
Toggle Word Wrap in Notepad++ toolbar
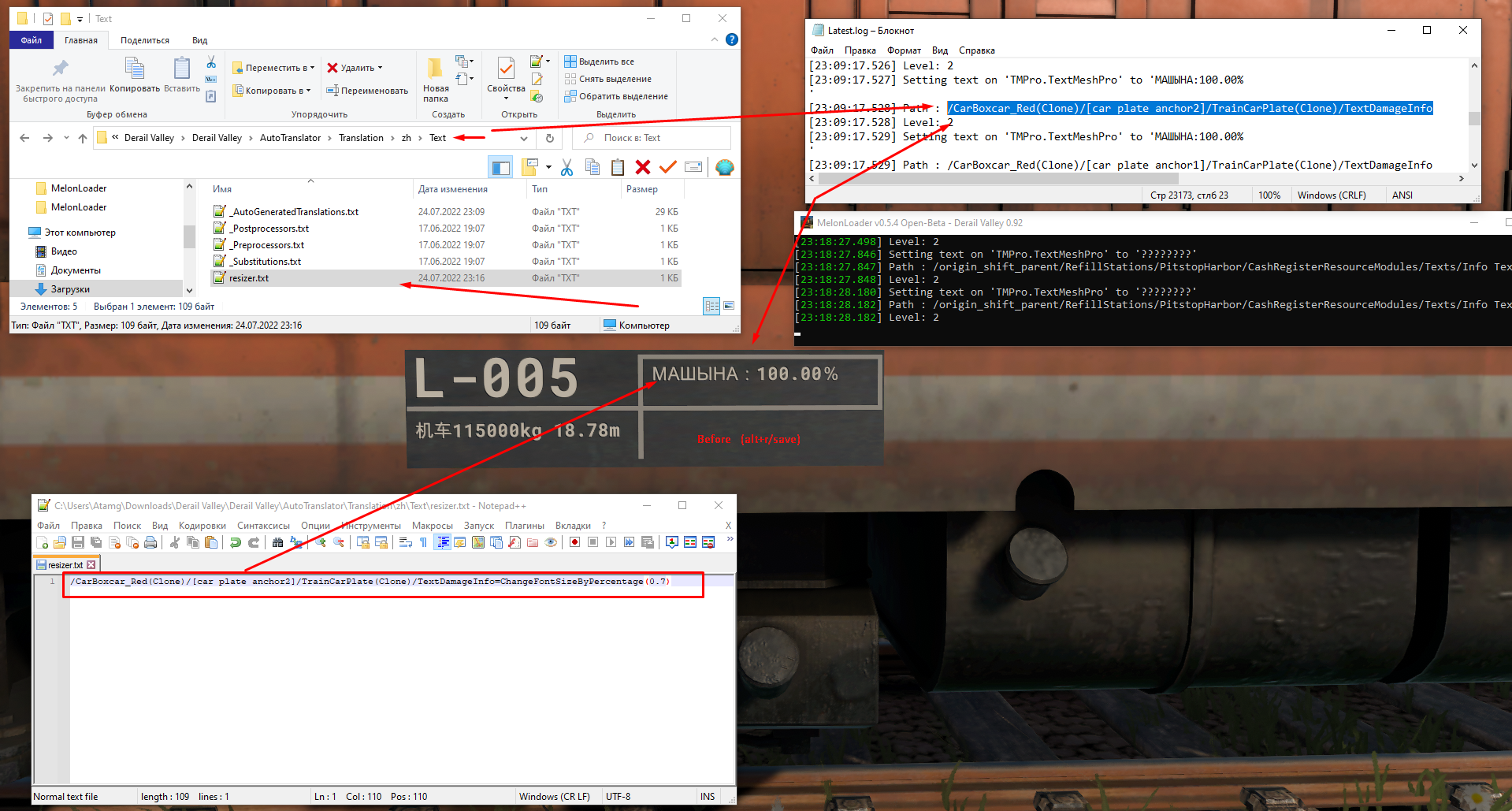click(x=406, y=542)
